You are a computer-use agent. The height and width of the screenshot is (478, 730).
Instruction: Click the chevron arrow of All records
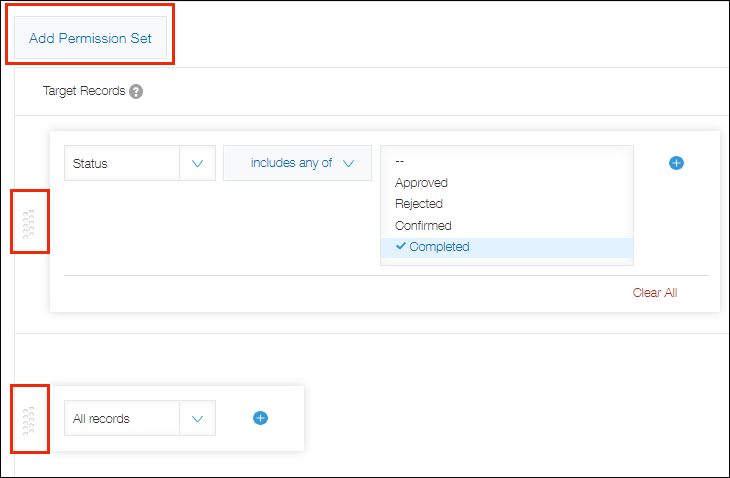(197, 419)
